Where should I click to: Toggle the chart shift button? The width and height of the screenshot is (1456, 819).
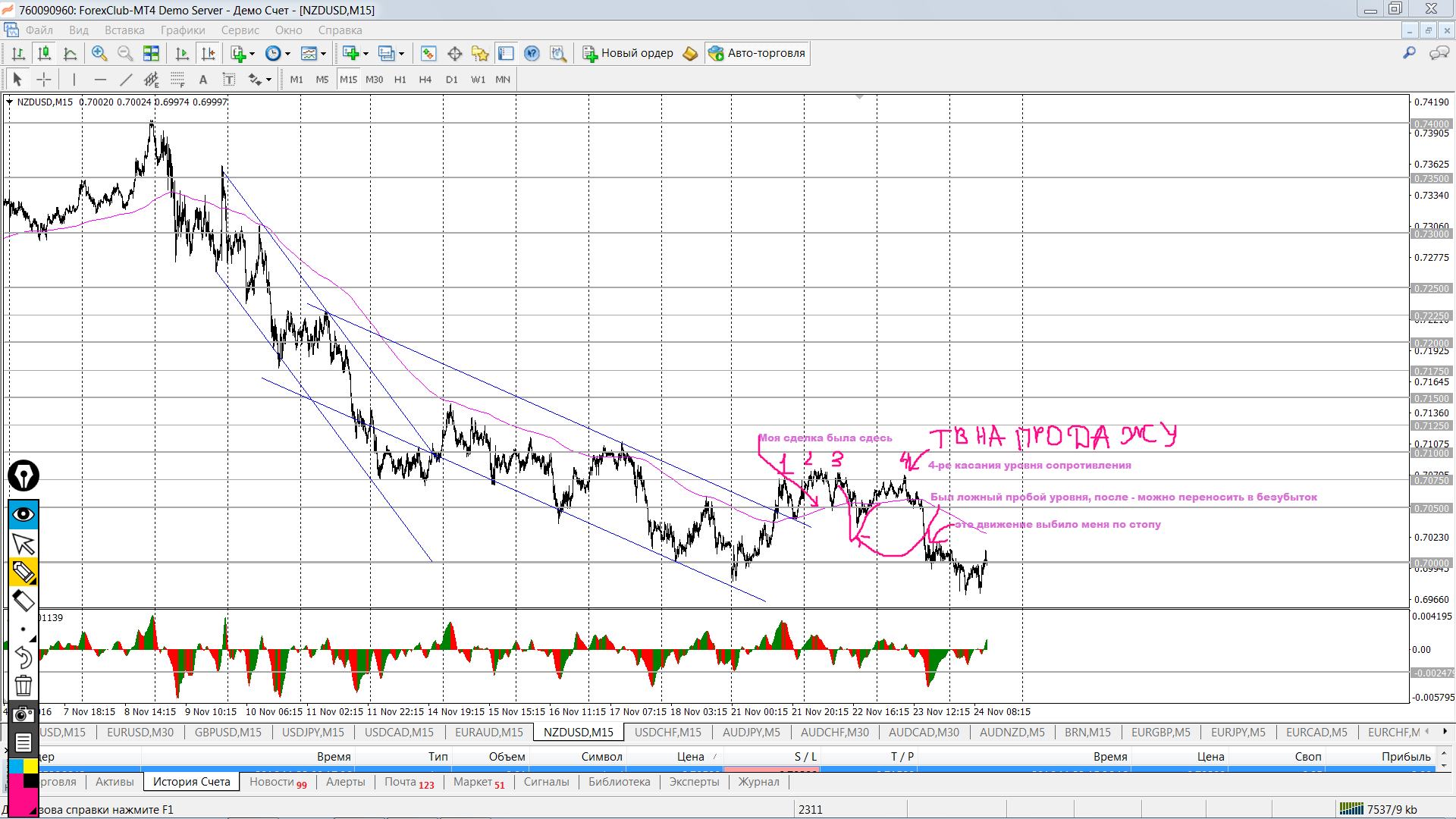[x=207, y=53]
